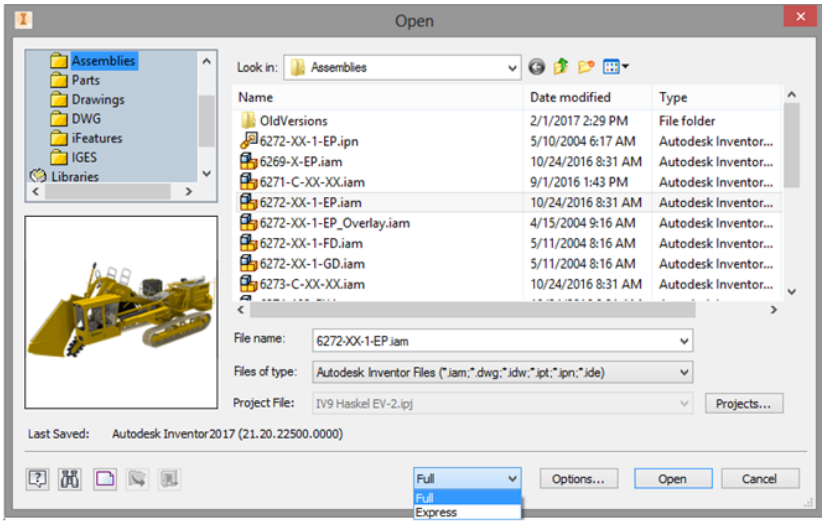Viewport: 826px width, 522px height.
Task: Click the Open button
Action: (671, 479)
